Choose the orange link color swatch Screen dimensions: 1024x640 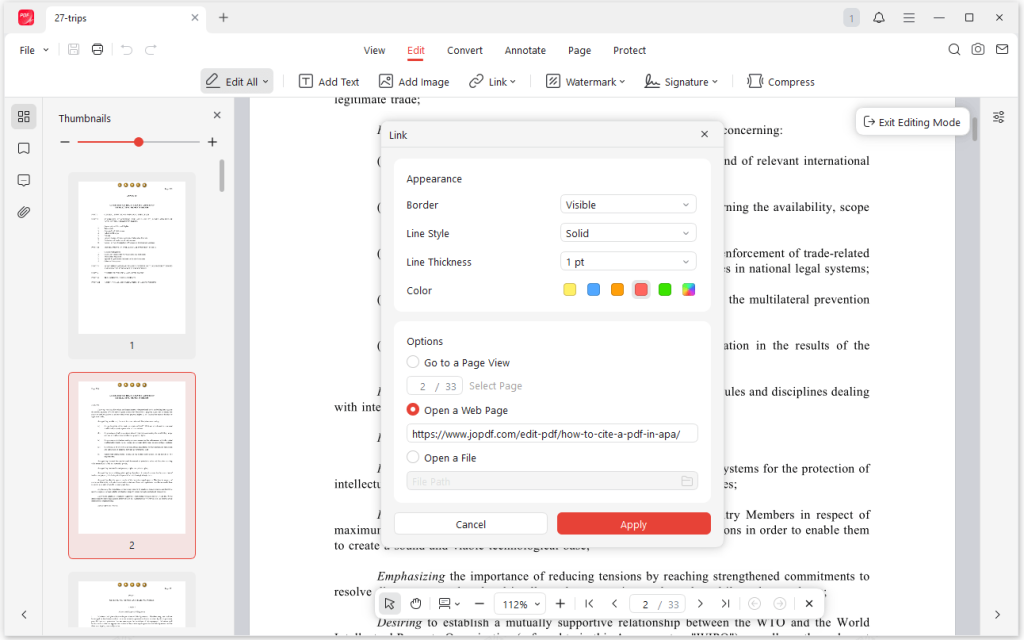pos(617,289)
